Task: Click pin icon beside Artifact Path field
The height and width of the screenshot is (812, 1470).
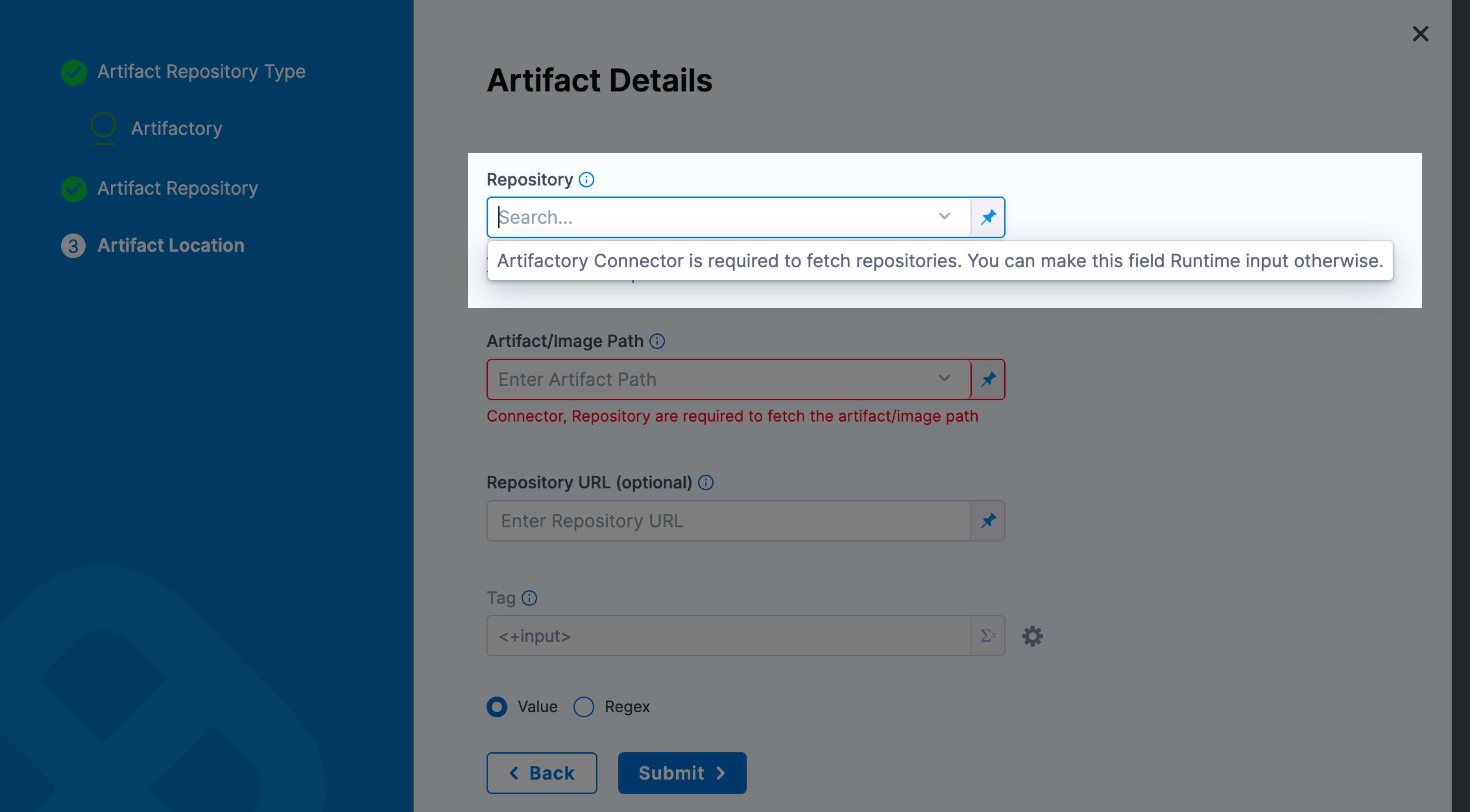Action: (x=988, y=379)
